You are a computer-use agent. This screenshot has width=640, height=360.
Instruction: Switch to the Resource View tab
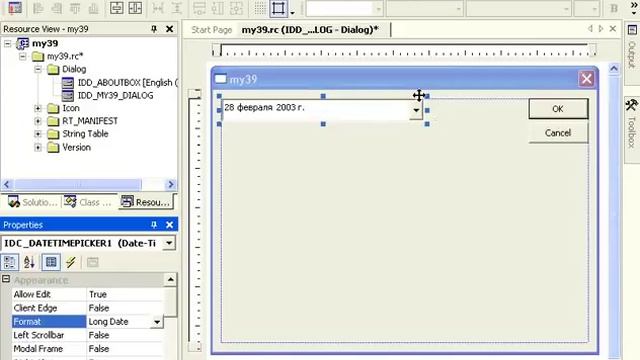pyautogui.click(x=147, y=202)
